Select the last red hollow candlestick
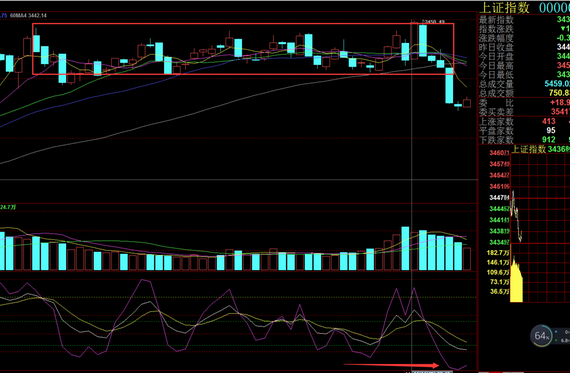570x373 pixels. pyautogui.click(x=467, y=103)
